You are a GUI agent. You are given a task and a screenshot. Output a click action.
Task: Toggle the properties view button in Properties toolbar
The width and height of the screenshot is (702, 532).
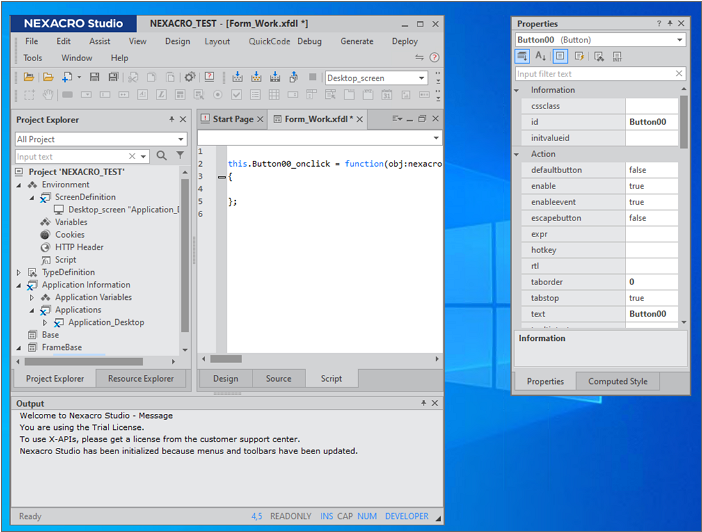560,57
